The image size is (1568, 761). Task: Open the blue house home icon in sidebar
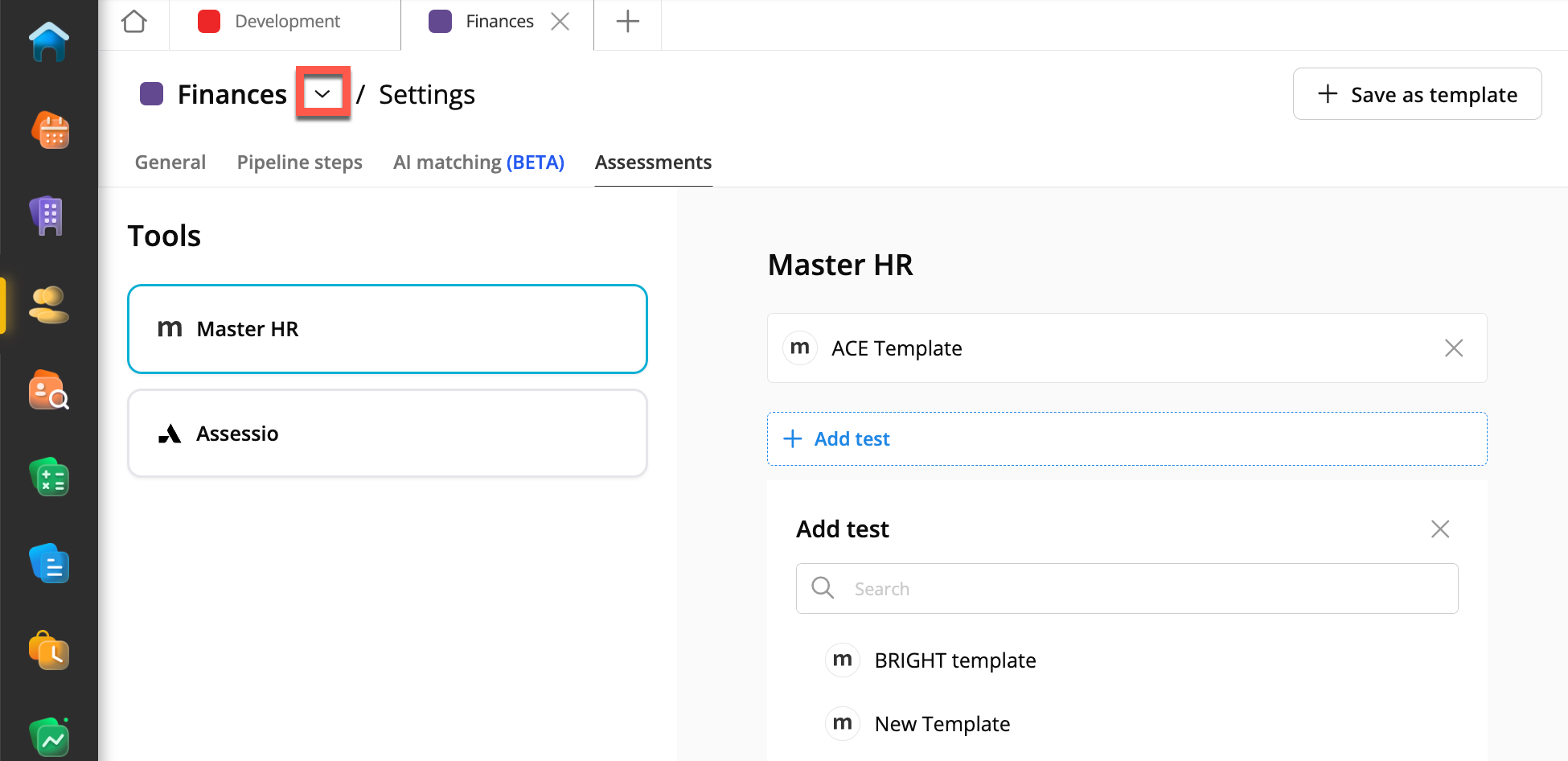tap(49, 42)
